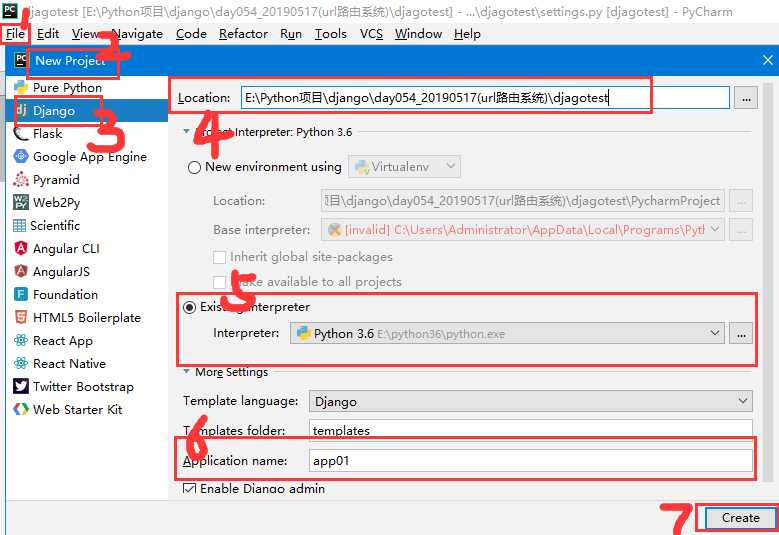Viewport: 779px width, 535px height.
Task: Click the Application name field app01
Action: (531, 460)
